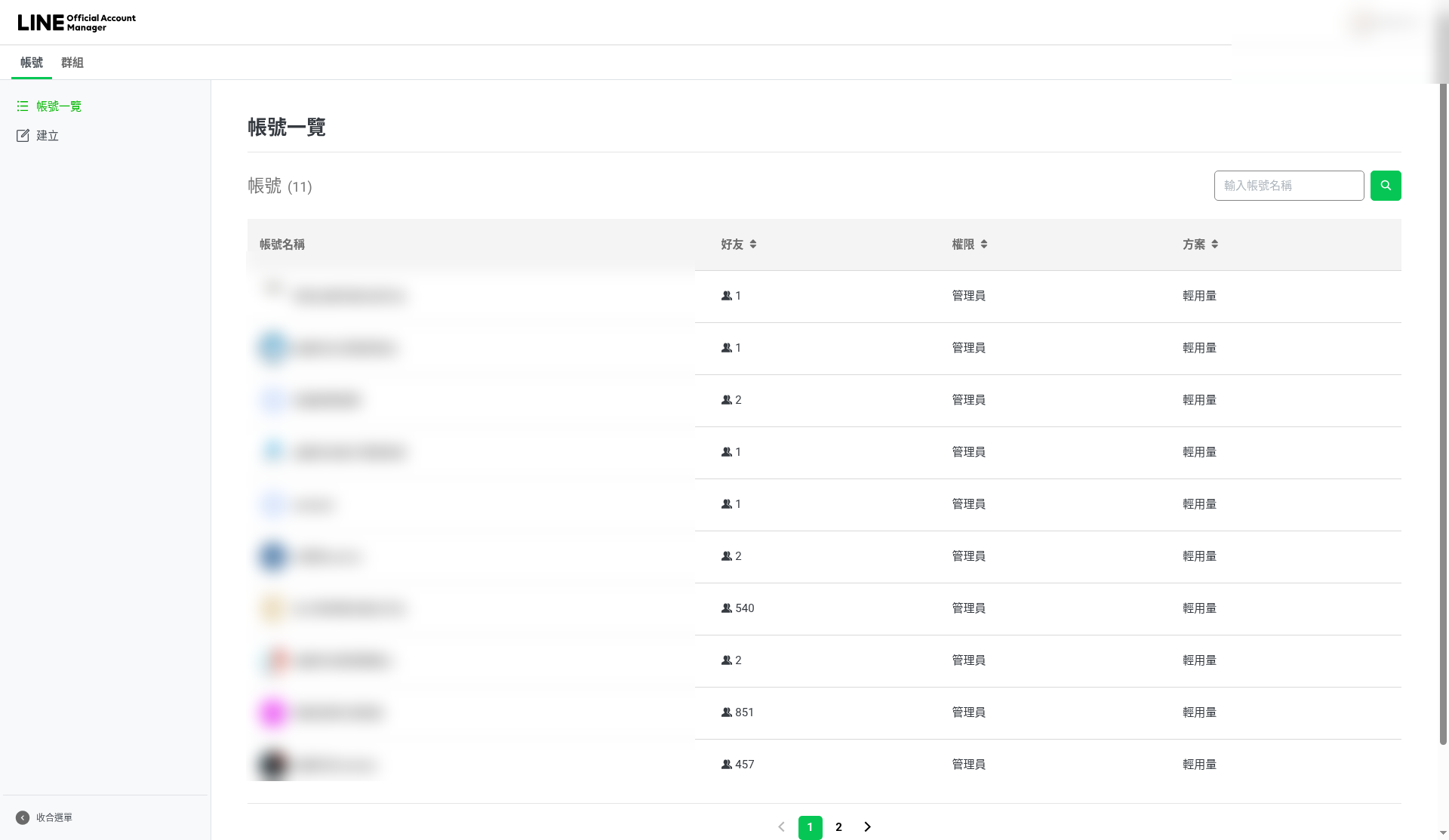
Task: Click the previous page arrow
Action: click(x=782, y=827)
